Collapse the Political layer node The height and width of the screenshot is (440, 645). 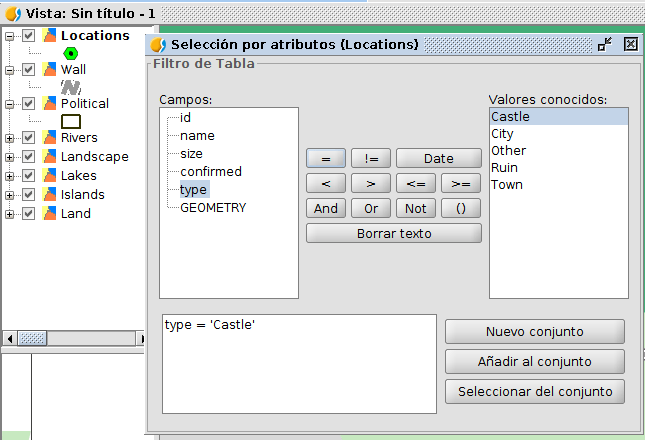[x=10, y=104]
